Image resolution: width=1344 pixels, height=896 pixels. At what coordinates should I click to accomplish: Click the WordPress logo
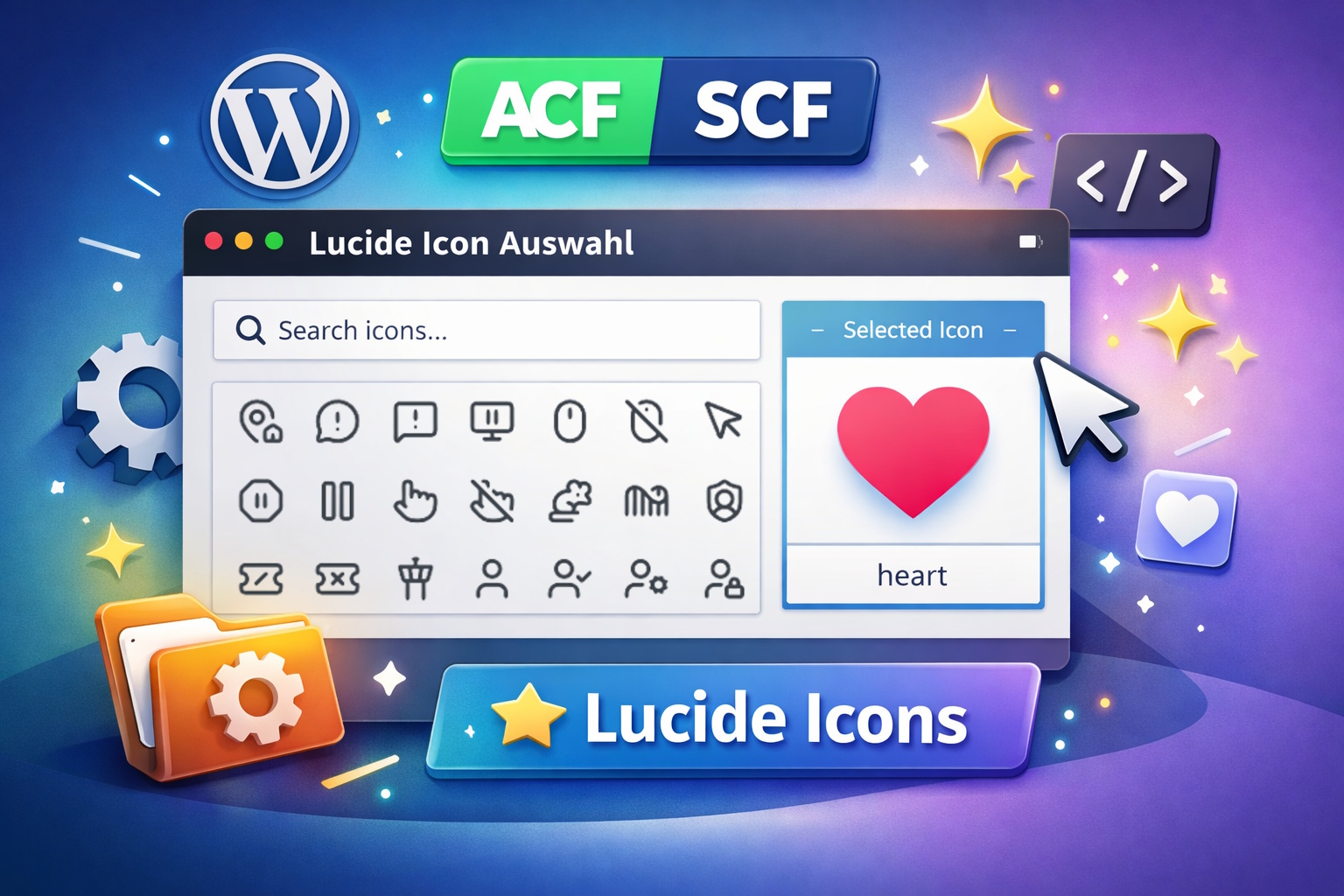coord(280,121)
